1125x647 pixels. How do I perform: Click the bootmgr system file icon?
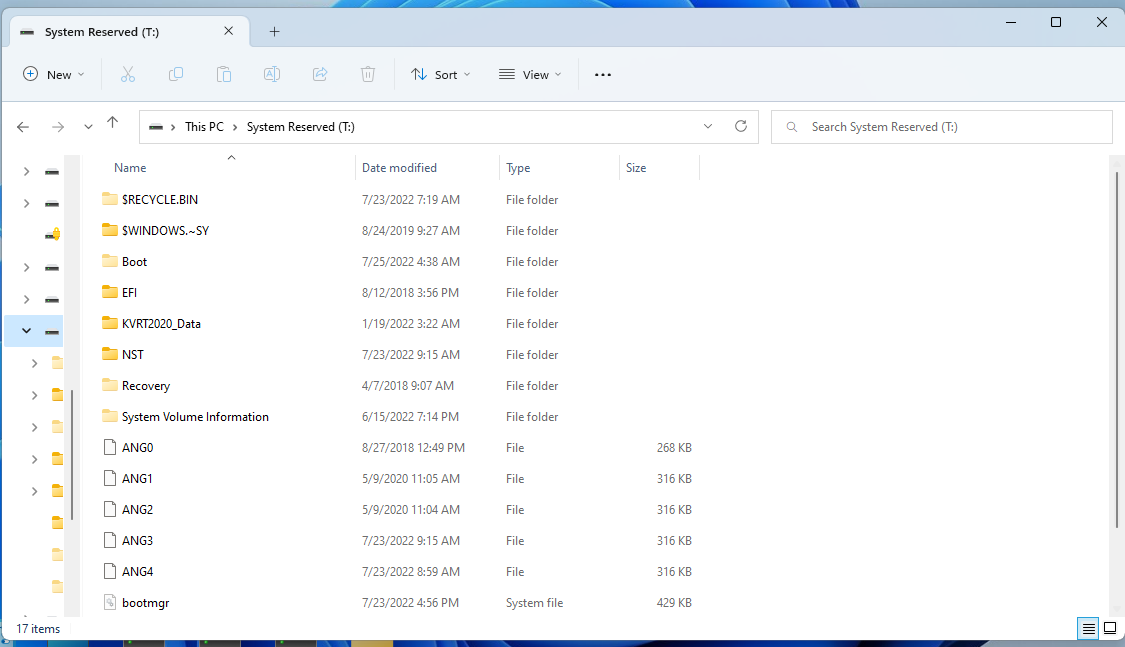pyautogui.click(x=110, y=603)
